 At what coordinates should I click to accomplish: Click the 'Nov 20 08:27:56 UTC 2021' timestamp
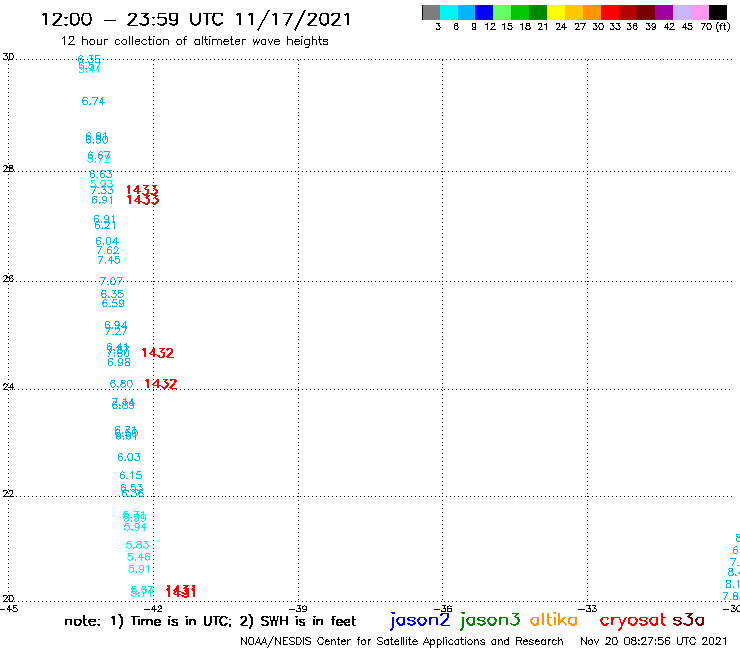pos(654,641)
